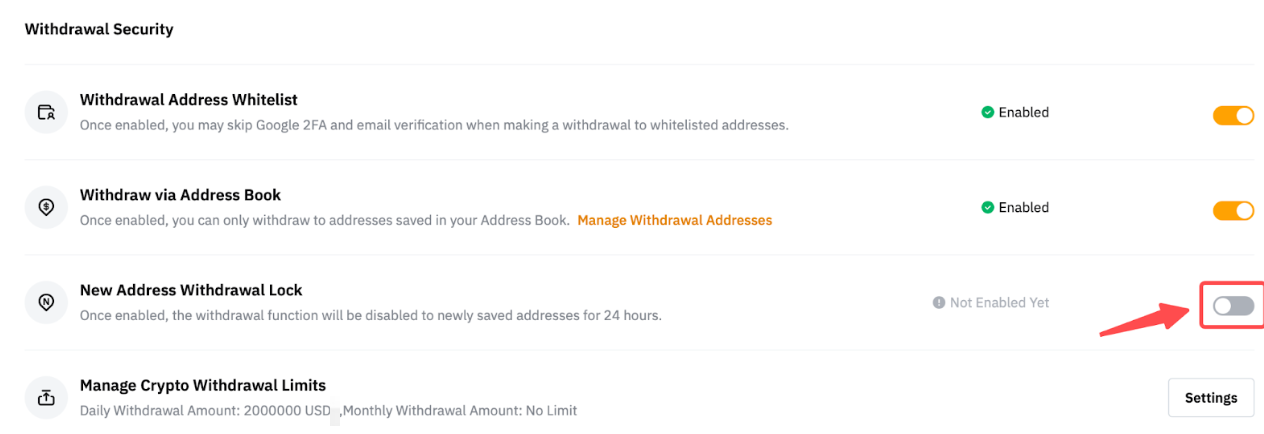The height and width of the screenshot is (434, 1264).
Task: Click the Withdrawal Address Whitelist row icon
Action: click(x=46, y=112)
